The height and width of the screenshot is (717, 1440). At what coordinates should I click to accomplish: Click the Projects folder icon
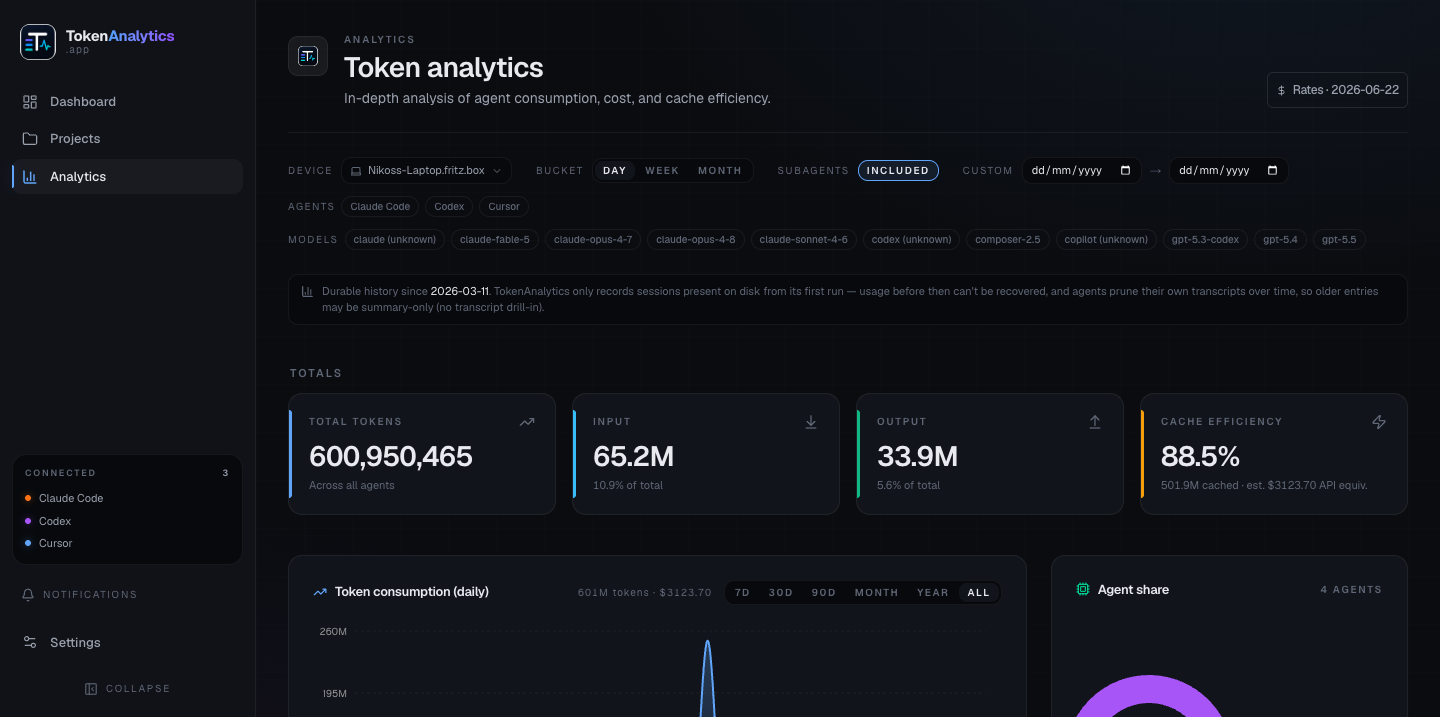click(x=30, y=139)
